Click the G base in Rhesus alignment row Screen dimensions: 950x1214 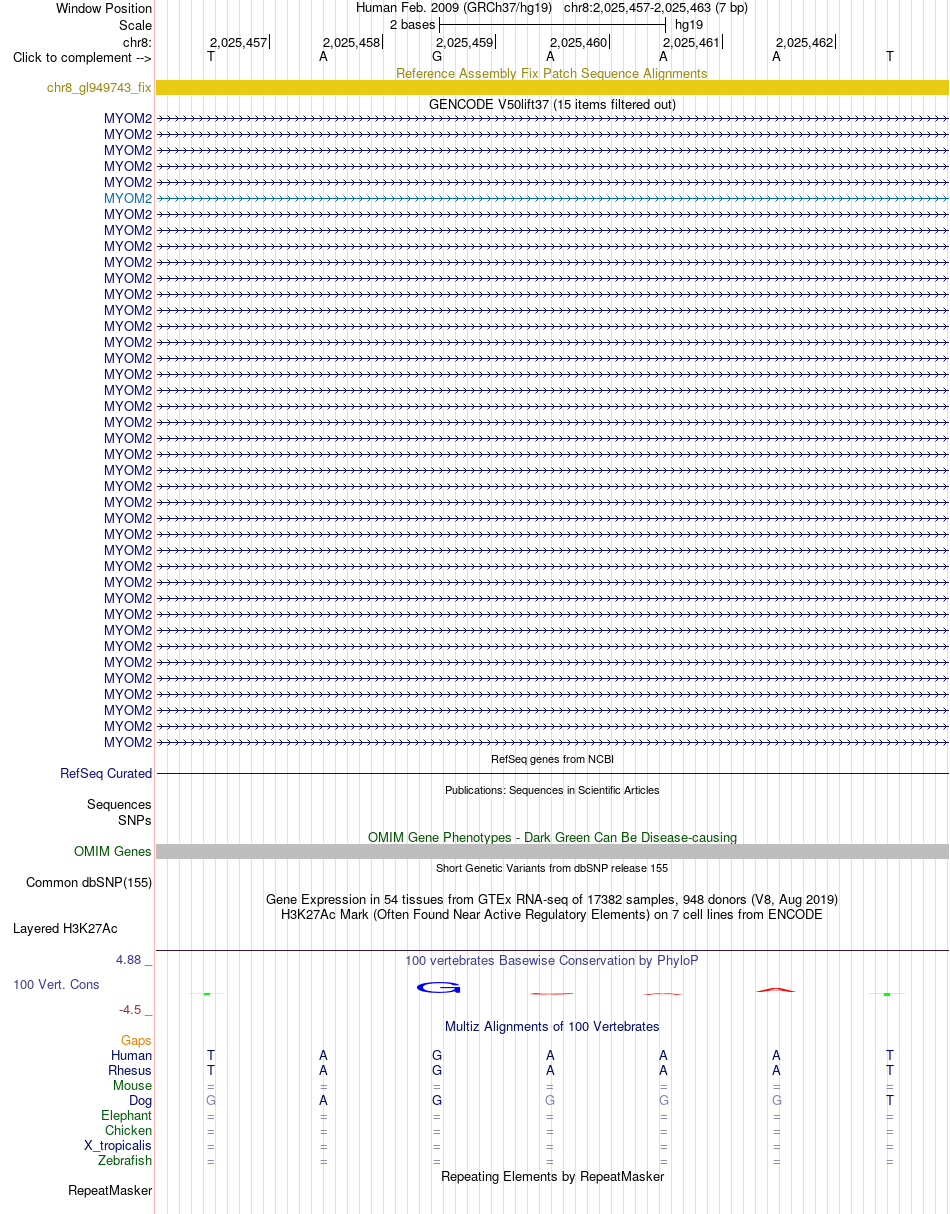pyautogui.click(x=437, y=1070)
